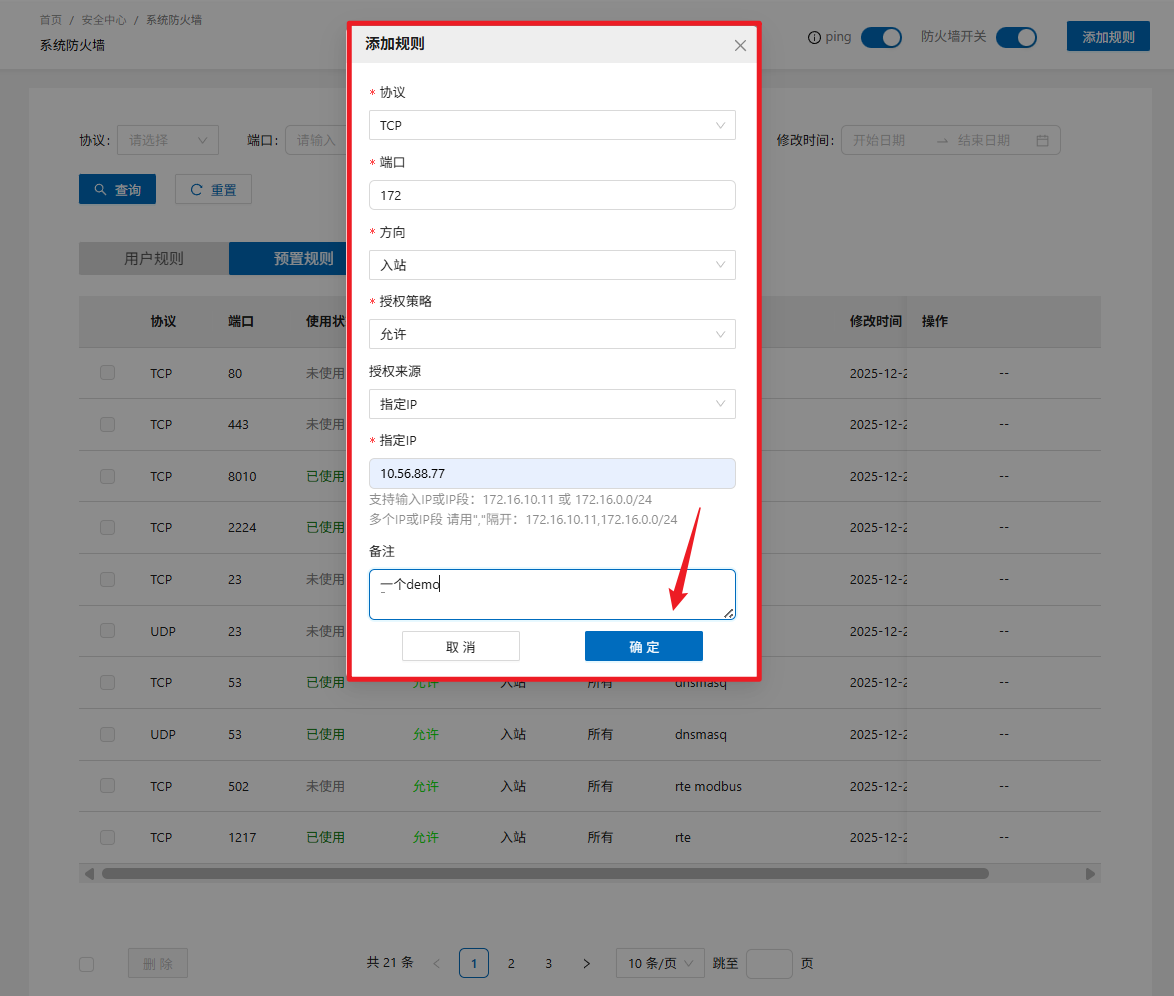Click the 端口 column header
Screen dimensions: 1174x996
pos(241,321)
